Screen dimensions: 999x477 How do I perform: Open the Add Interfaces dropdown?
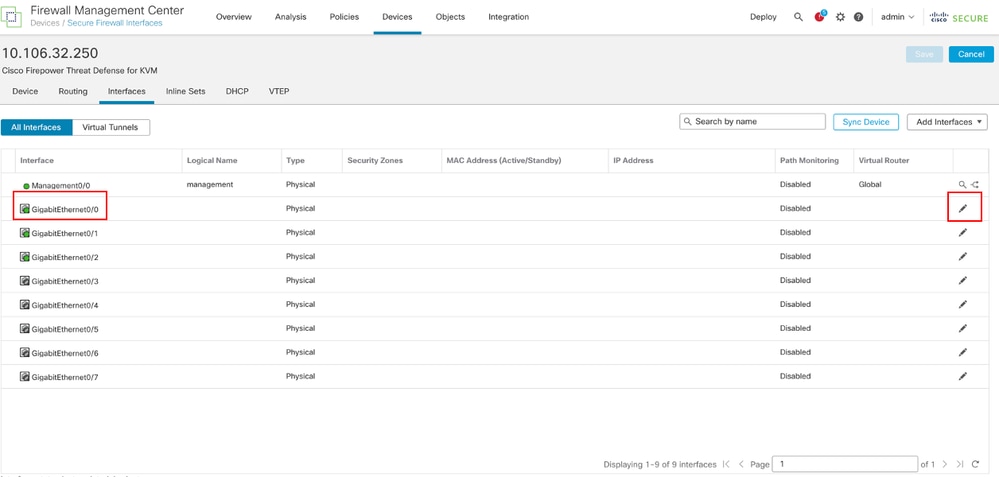point(947,122)
